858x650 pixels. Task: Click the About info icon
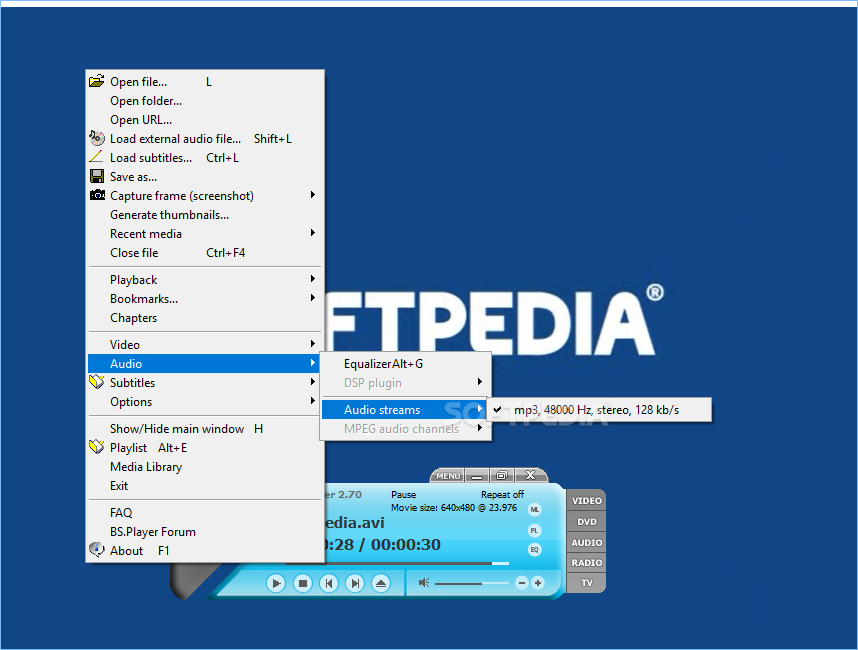(x=97, y=549)
